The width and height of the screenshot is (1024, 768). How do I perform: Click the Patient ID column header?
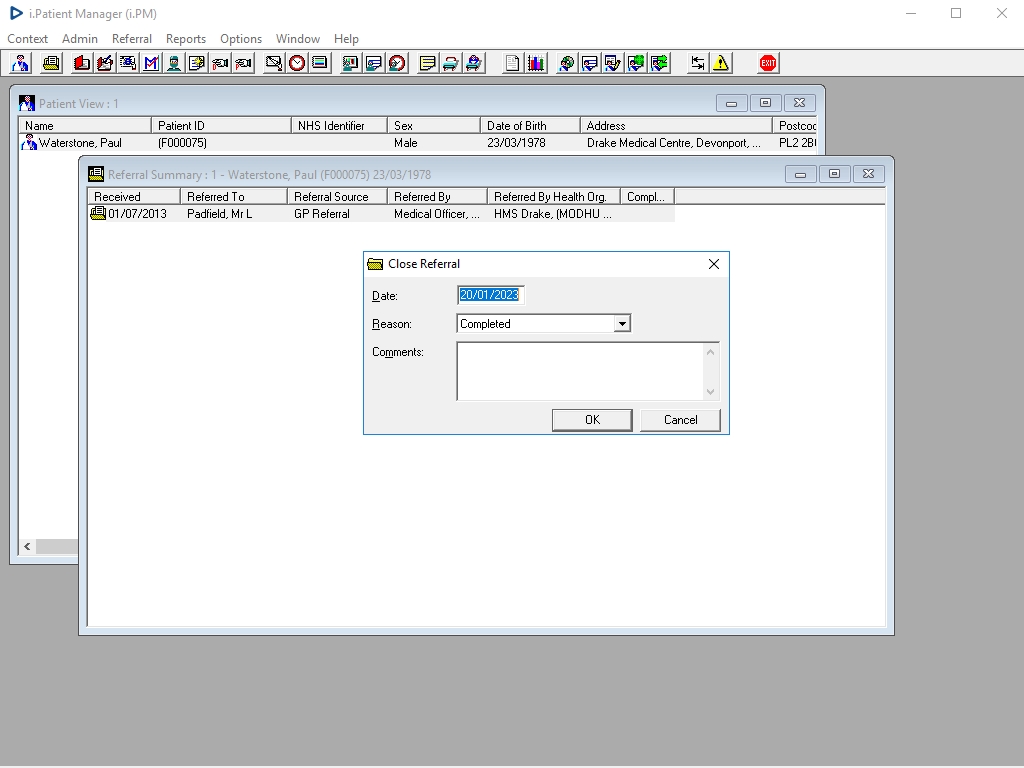(x=221, y=125)
